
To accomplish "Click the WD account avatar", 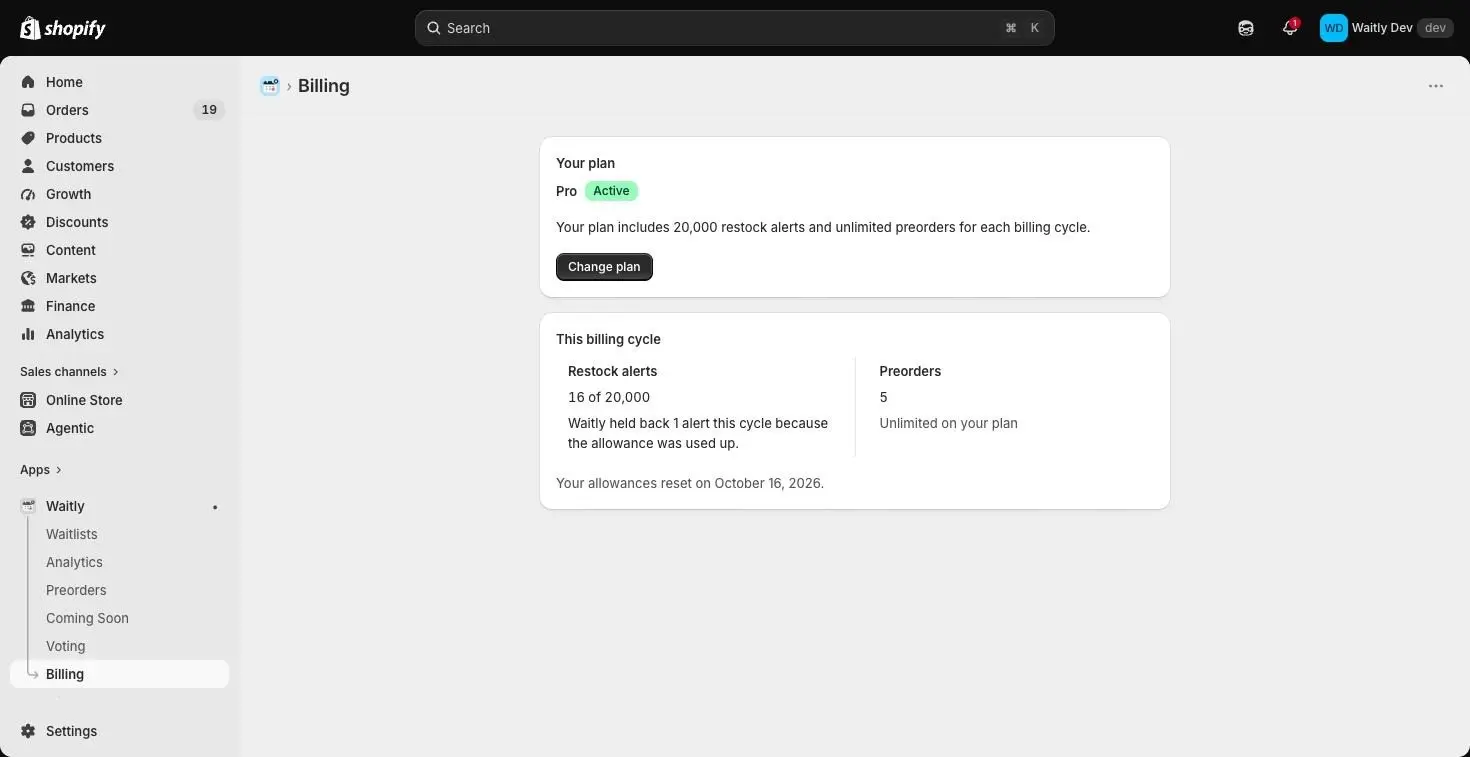I will point(1334,28).
